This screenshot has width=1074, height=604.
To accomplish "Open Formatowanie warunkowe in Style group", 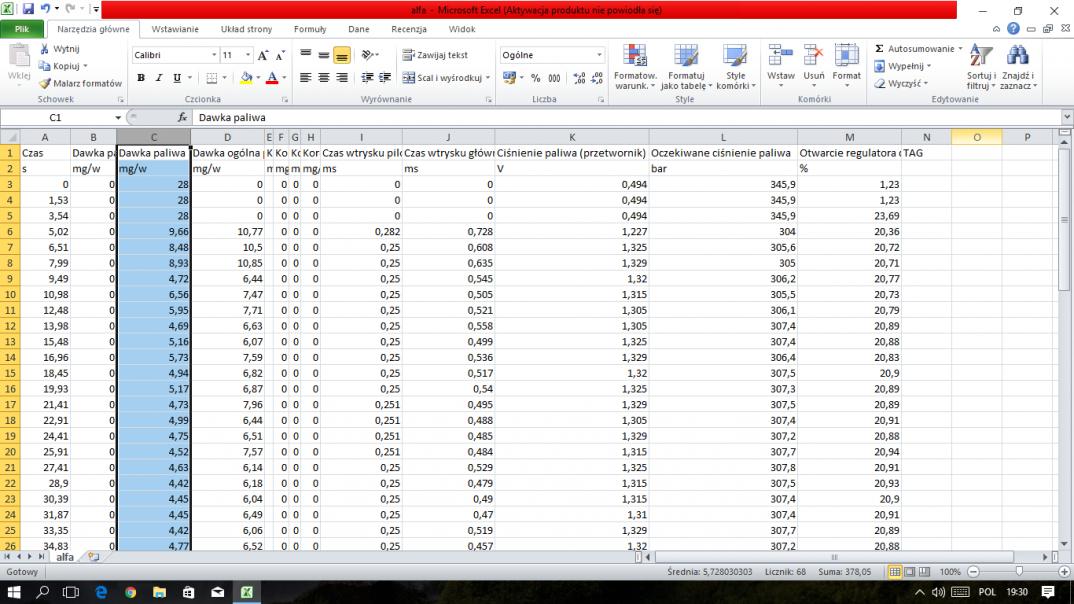I will (635, 67).
